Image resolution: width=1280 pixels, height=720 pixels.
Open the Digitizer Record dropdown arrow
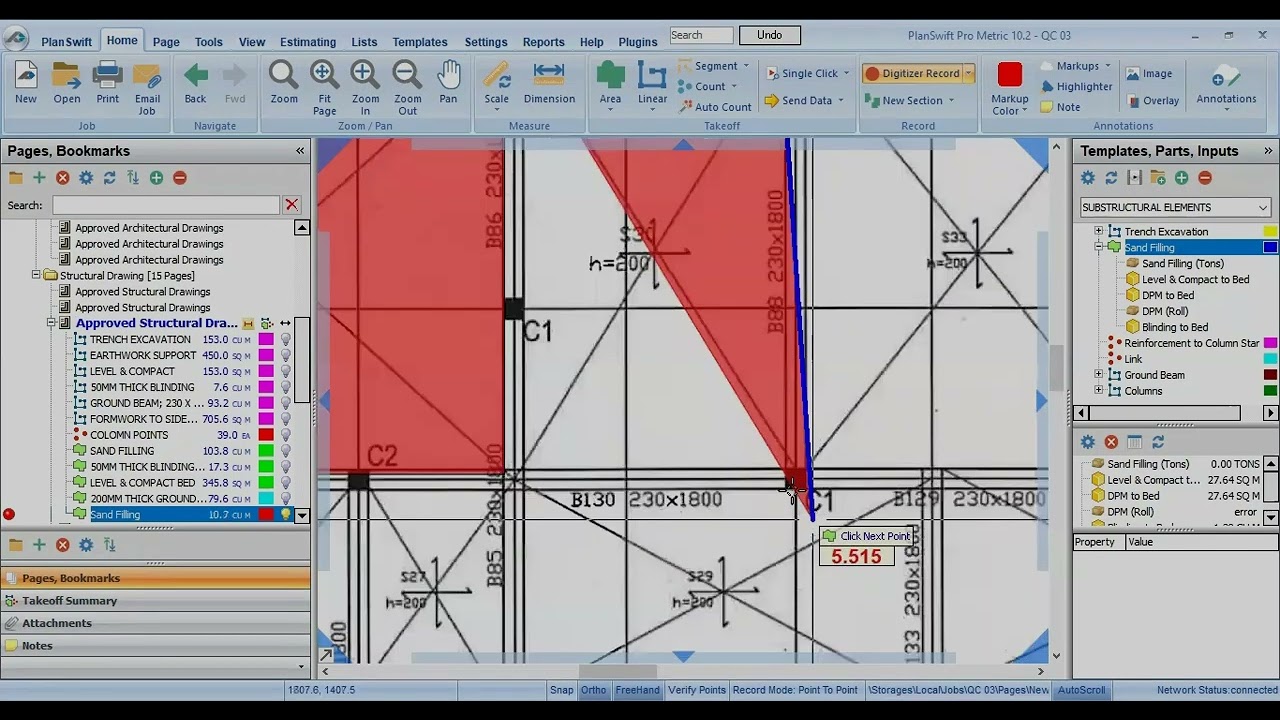tap(969, 73)
